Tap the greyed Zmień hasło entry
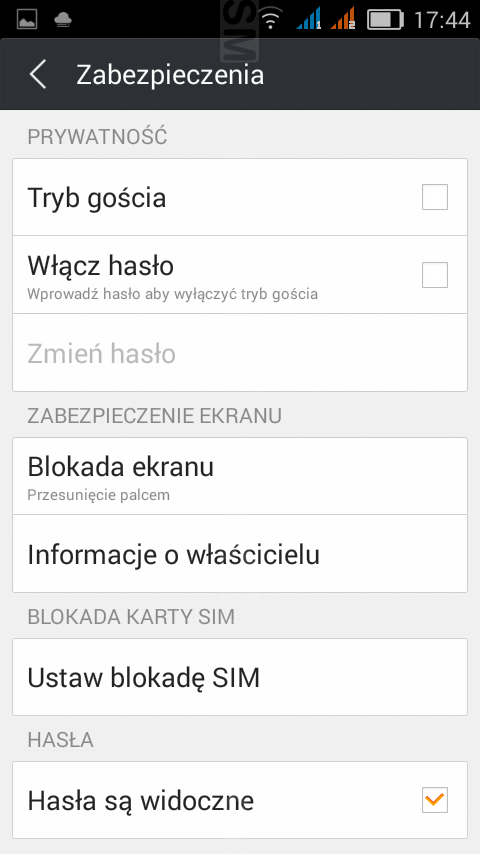 [x=240, y=353]
